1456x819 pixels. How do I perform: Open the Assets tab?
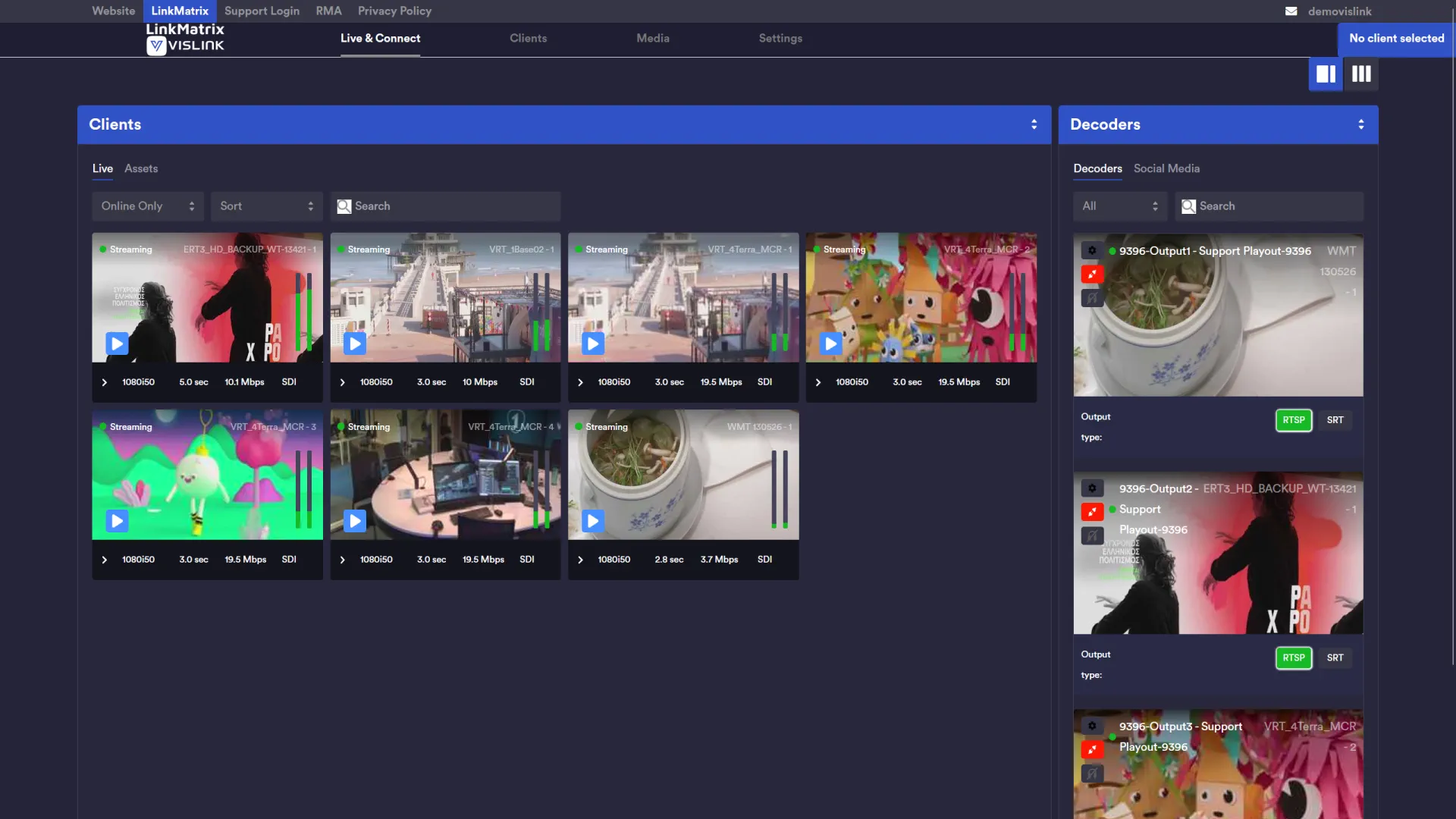141,168
